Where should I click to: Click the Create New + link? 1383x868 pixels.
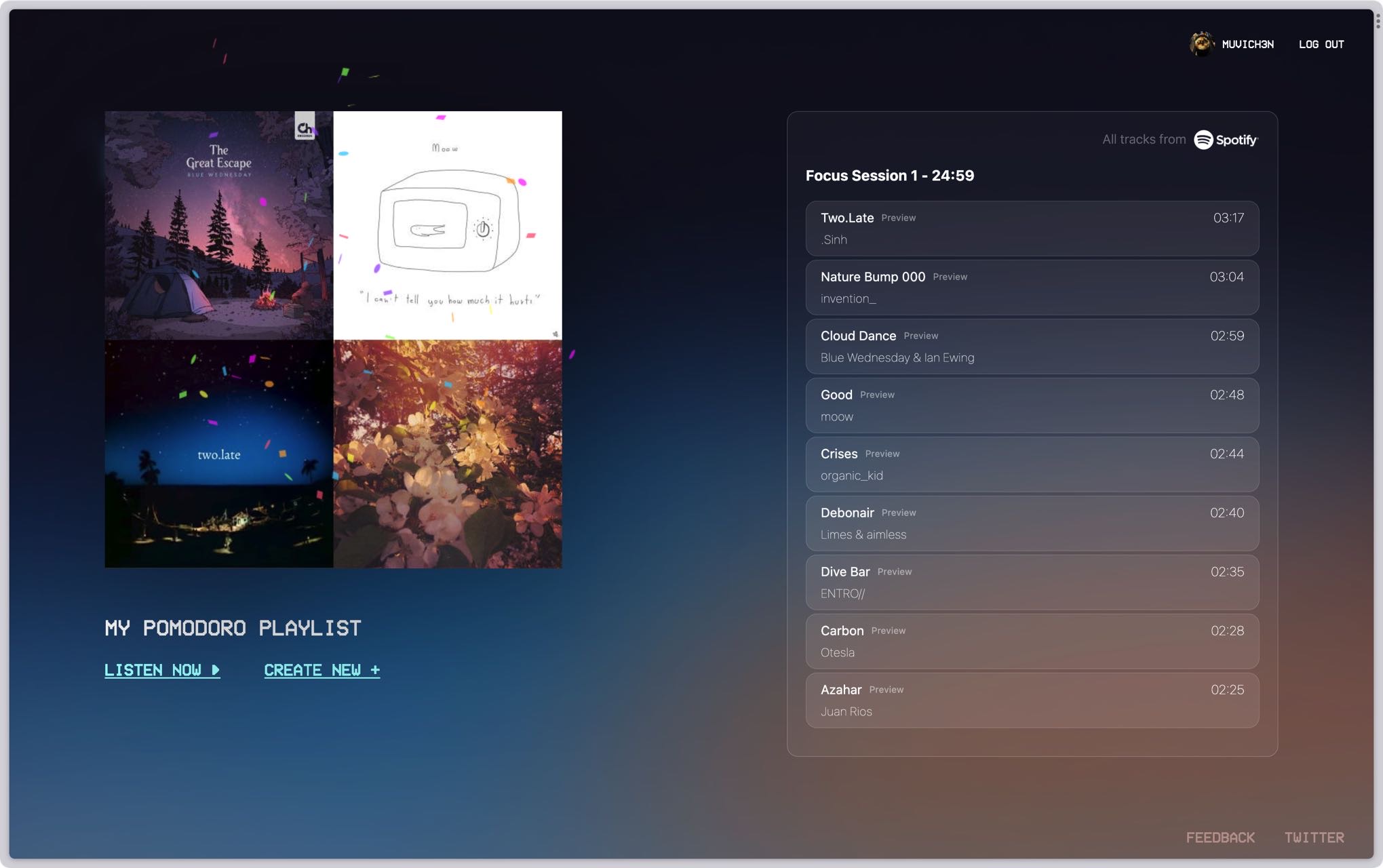coord(322,670)
